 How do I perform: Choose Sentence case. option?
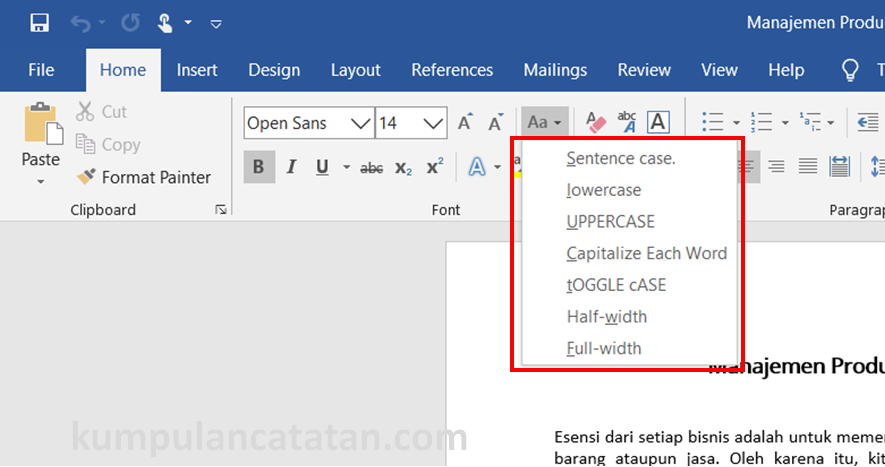(630, 158)
